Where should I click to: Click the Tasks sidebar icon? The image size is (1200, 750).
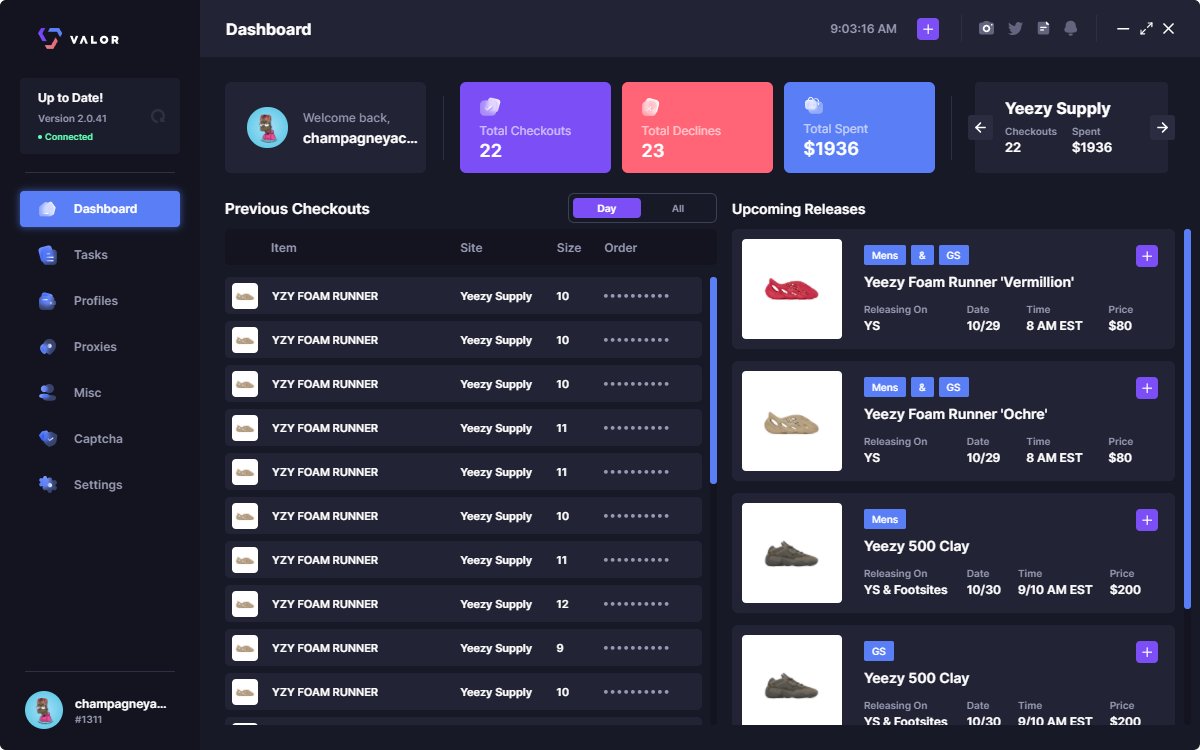47,255
